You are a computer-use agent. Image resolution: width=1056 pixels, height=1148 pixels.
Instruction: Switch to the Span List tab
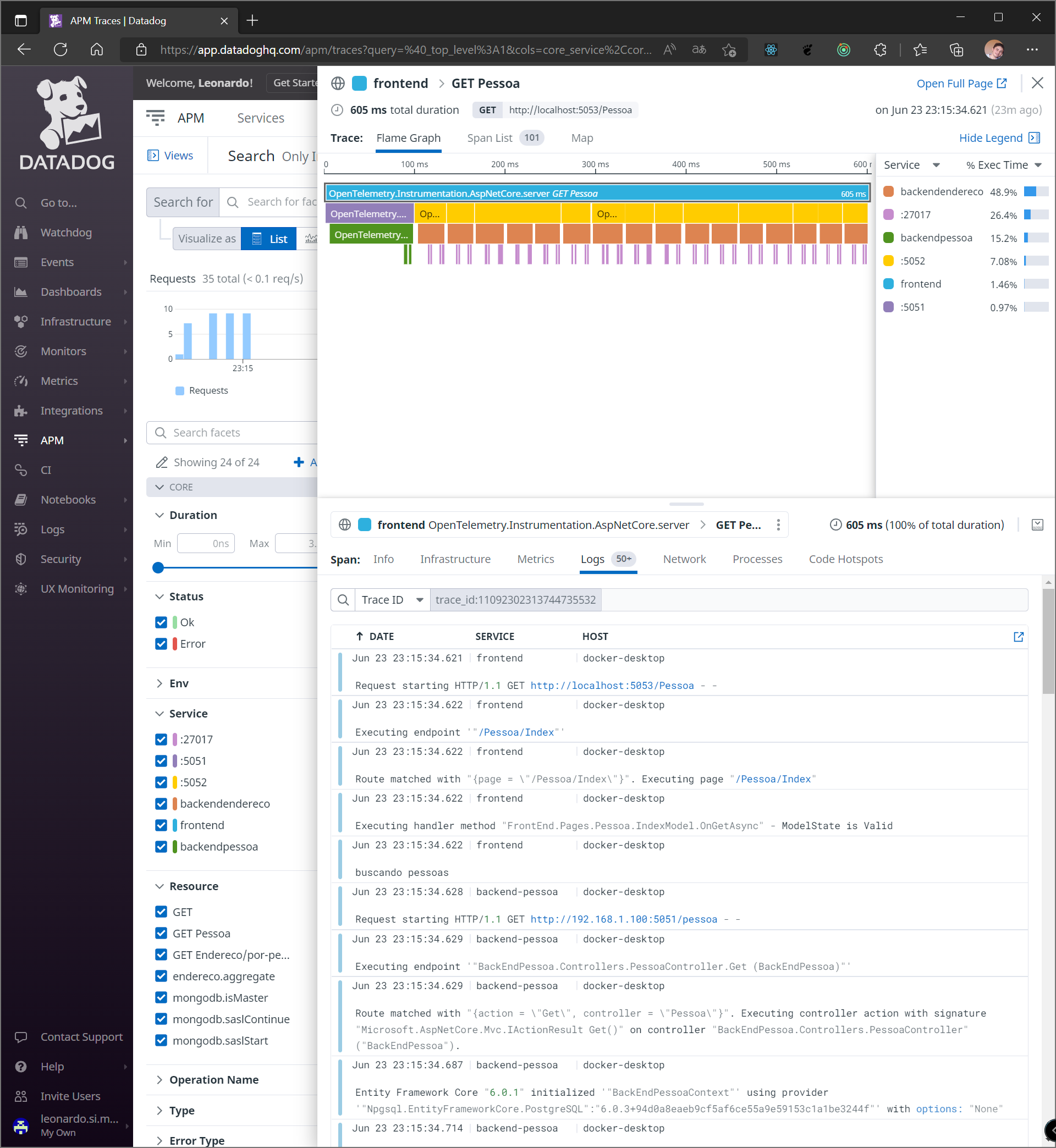(x=489, y=137)
